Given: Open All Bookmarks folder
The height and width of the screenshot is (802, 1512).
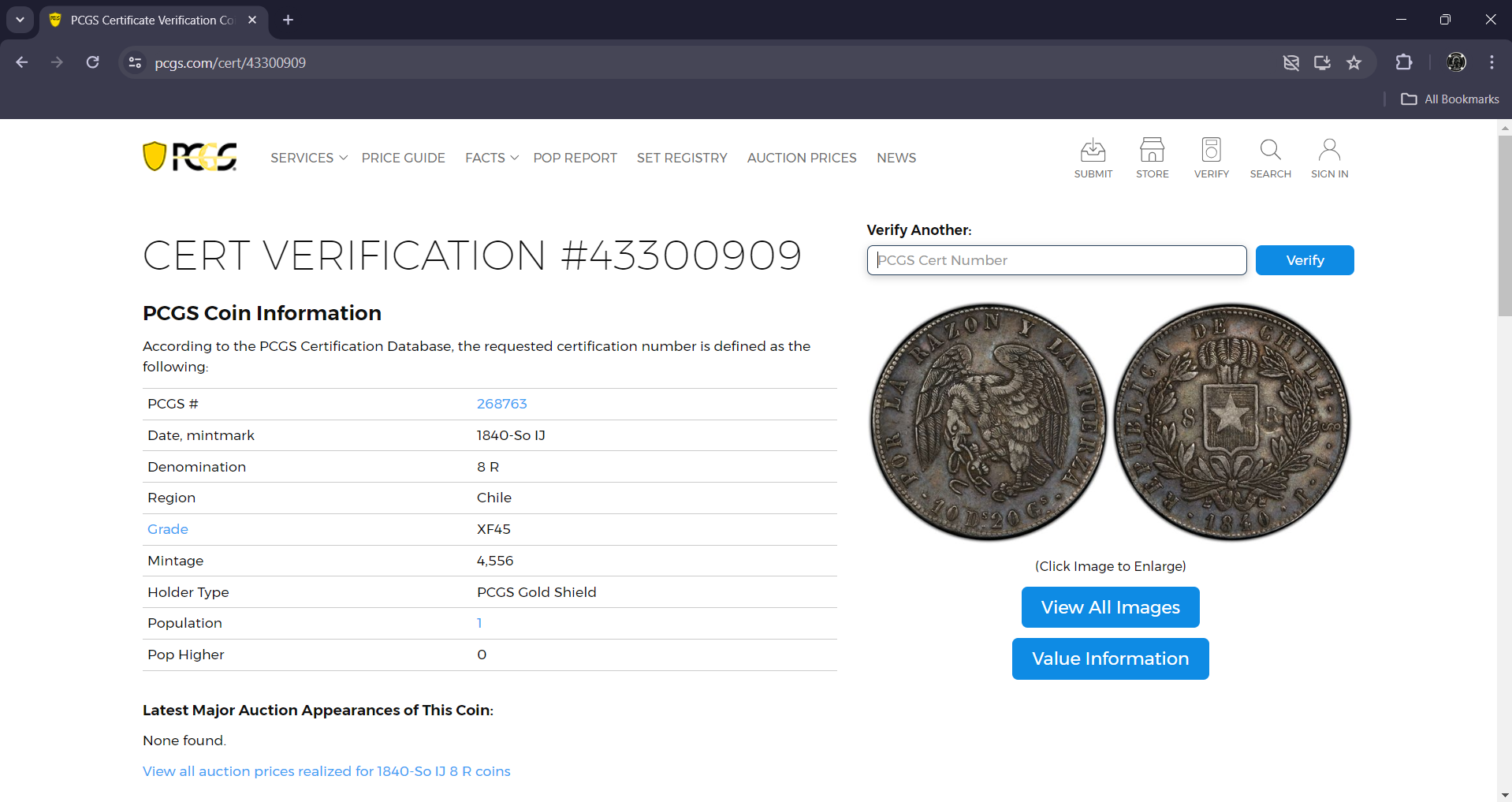Looking at the screenshot, I should tap(1450, 99).
